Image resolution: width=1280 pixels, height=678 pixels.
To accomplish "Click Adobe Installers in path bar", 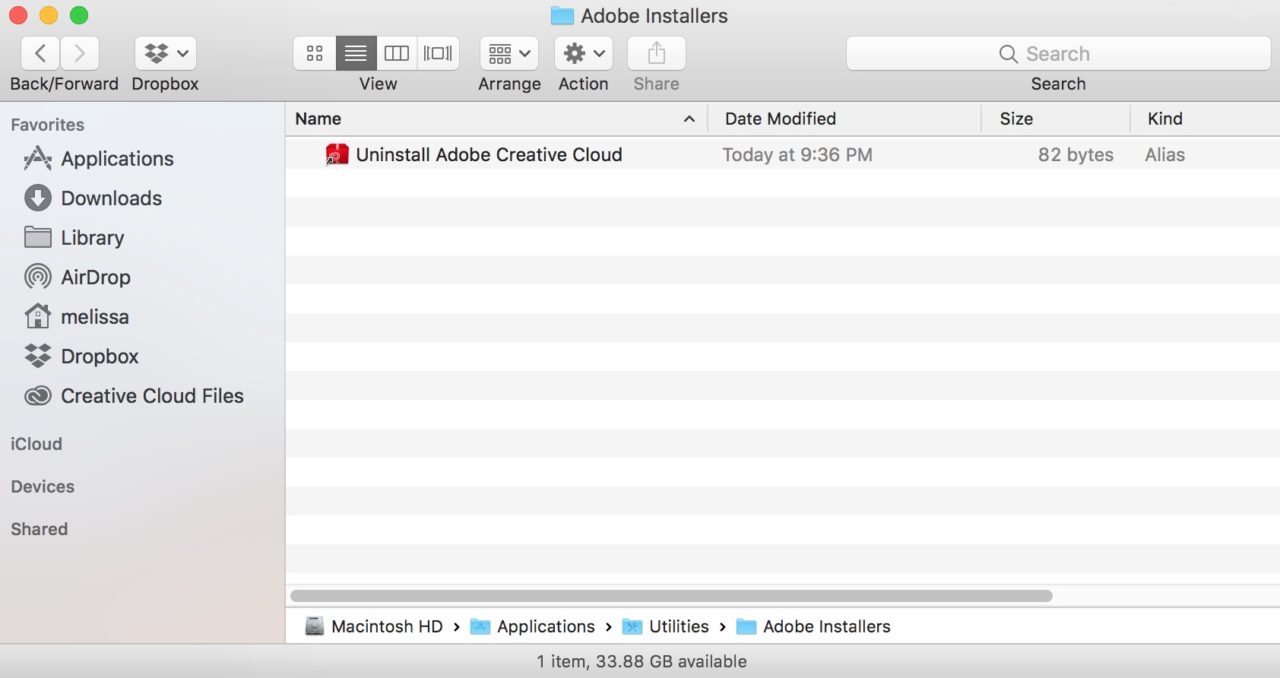I will click(813, 627).
